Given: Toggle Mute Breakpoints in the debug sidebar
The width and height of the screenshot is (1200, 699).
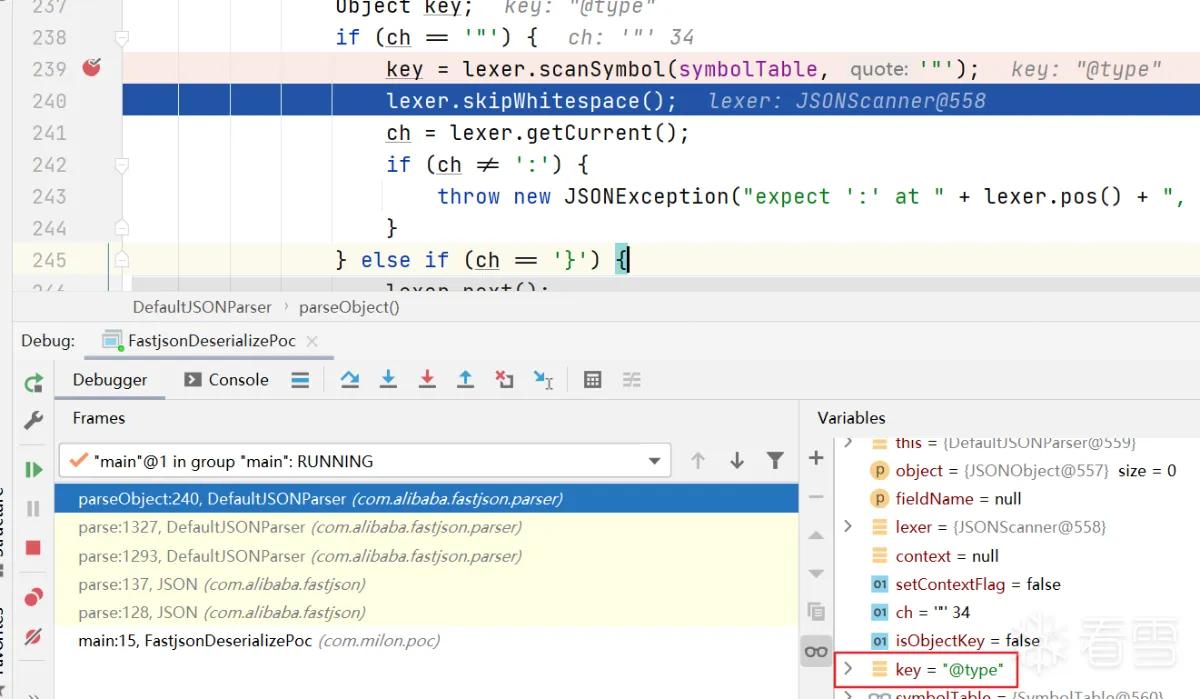Looking at the screenshot, I should [33, 637].
